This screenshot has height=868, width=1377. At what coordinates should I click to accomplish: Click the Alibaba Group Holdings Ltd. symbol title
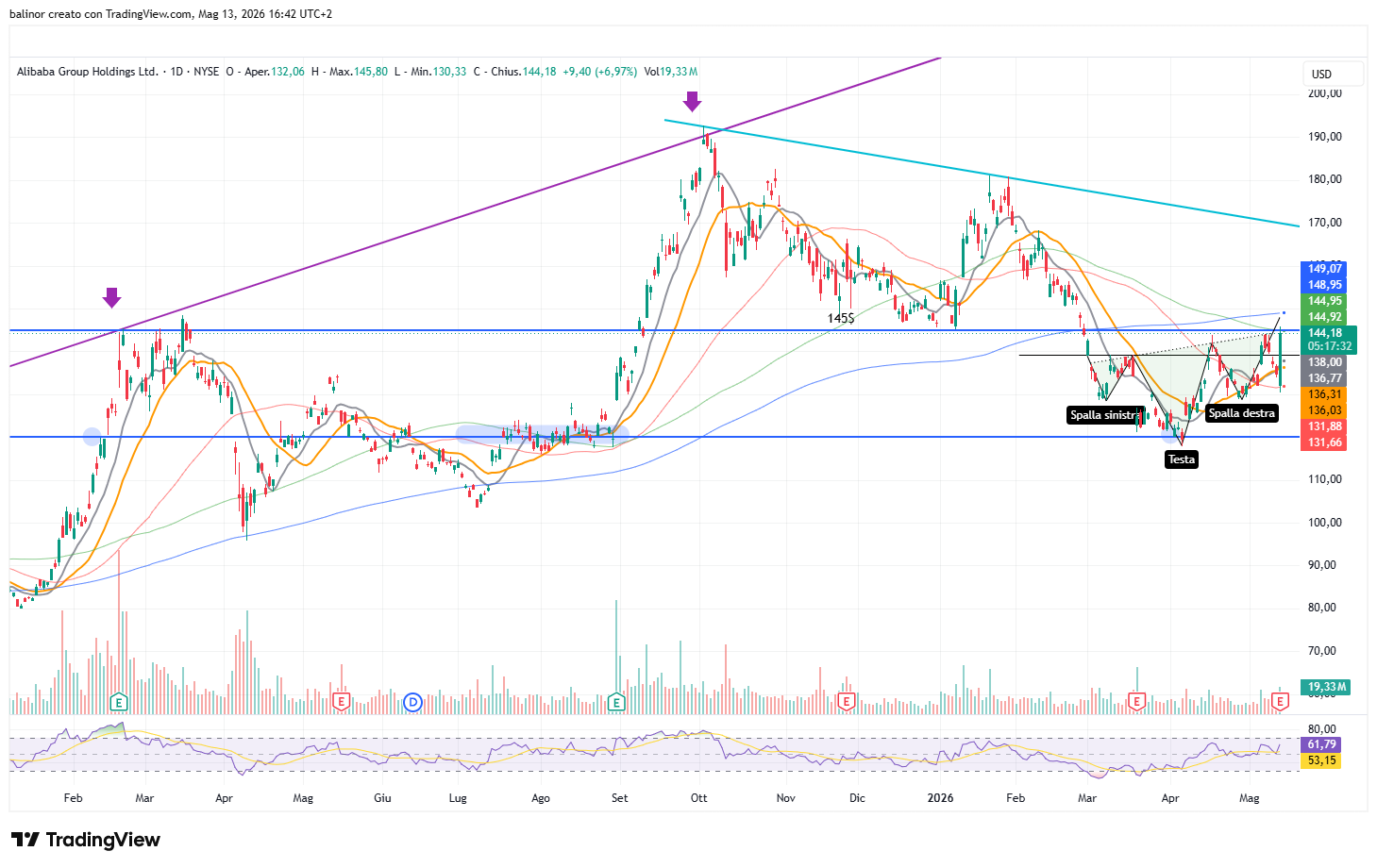tap(88, 72)
